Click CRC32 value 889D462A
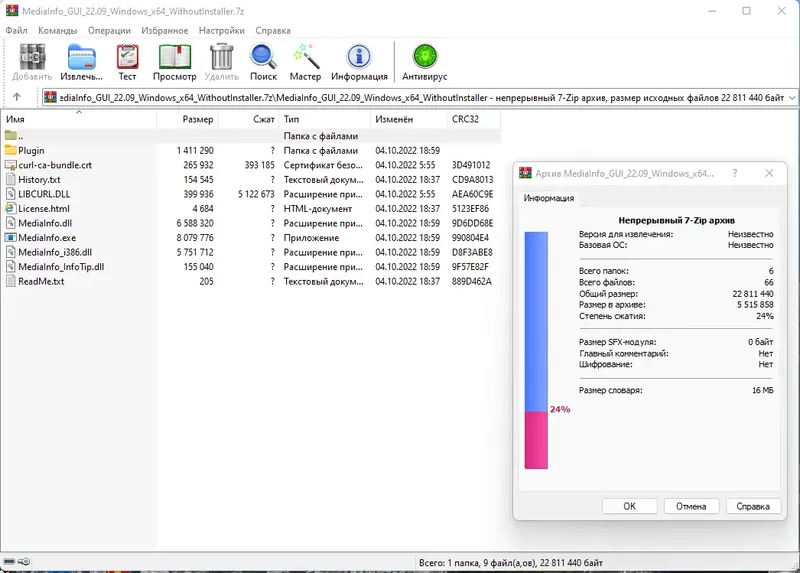This screenshot has height=573, width=800. coord(471,281)
